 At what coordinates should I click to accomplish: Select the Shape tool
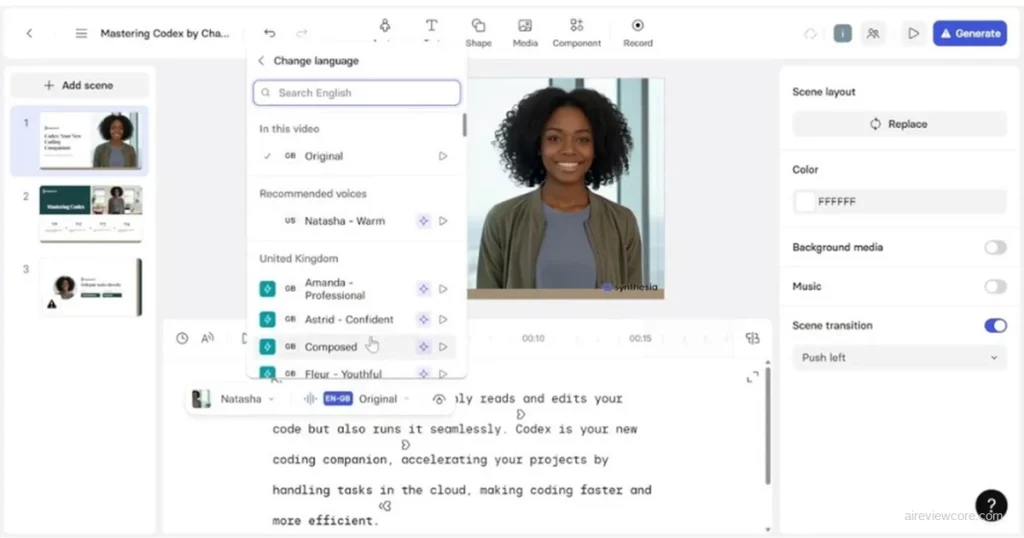click(478, 33)
